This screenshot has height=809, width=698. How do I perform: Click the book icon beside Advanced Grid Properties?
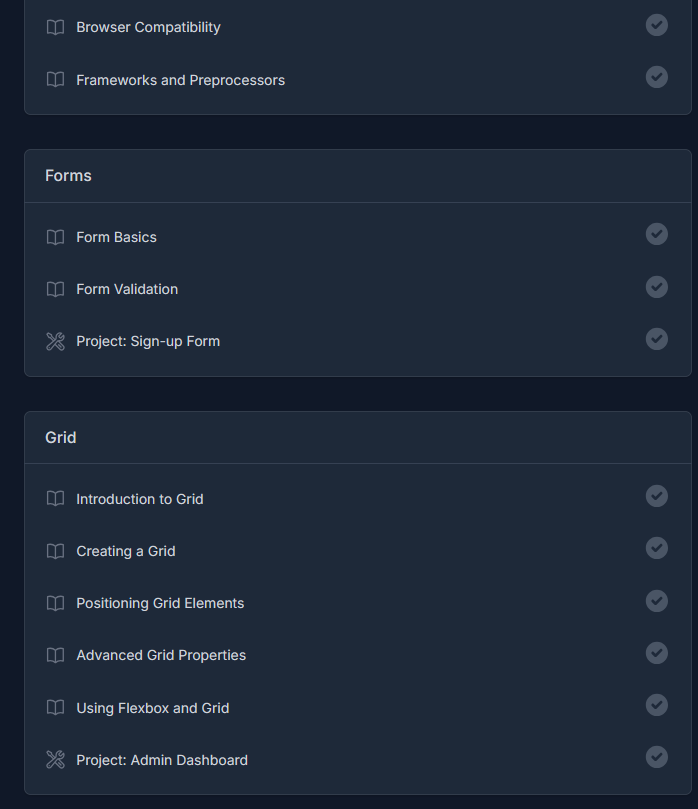click(x=55, y=655)
